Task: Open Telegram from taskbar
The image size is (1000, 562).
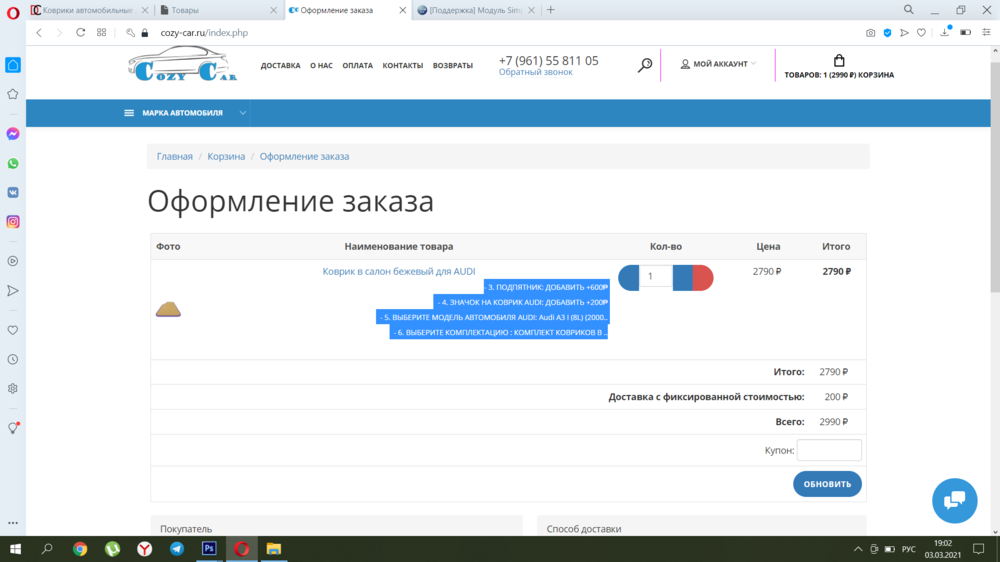Action: pos(177,549)
